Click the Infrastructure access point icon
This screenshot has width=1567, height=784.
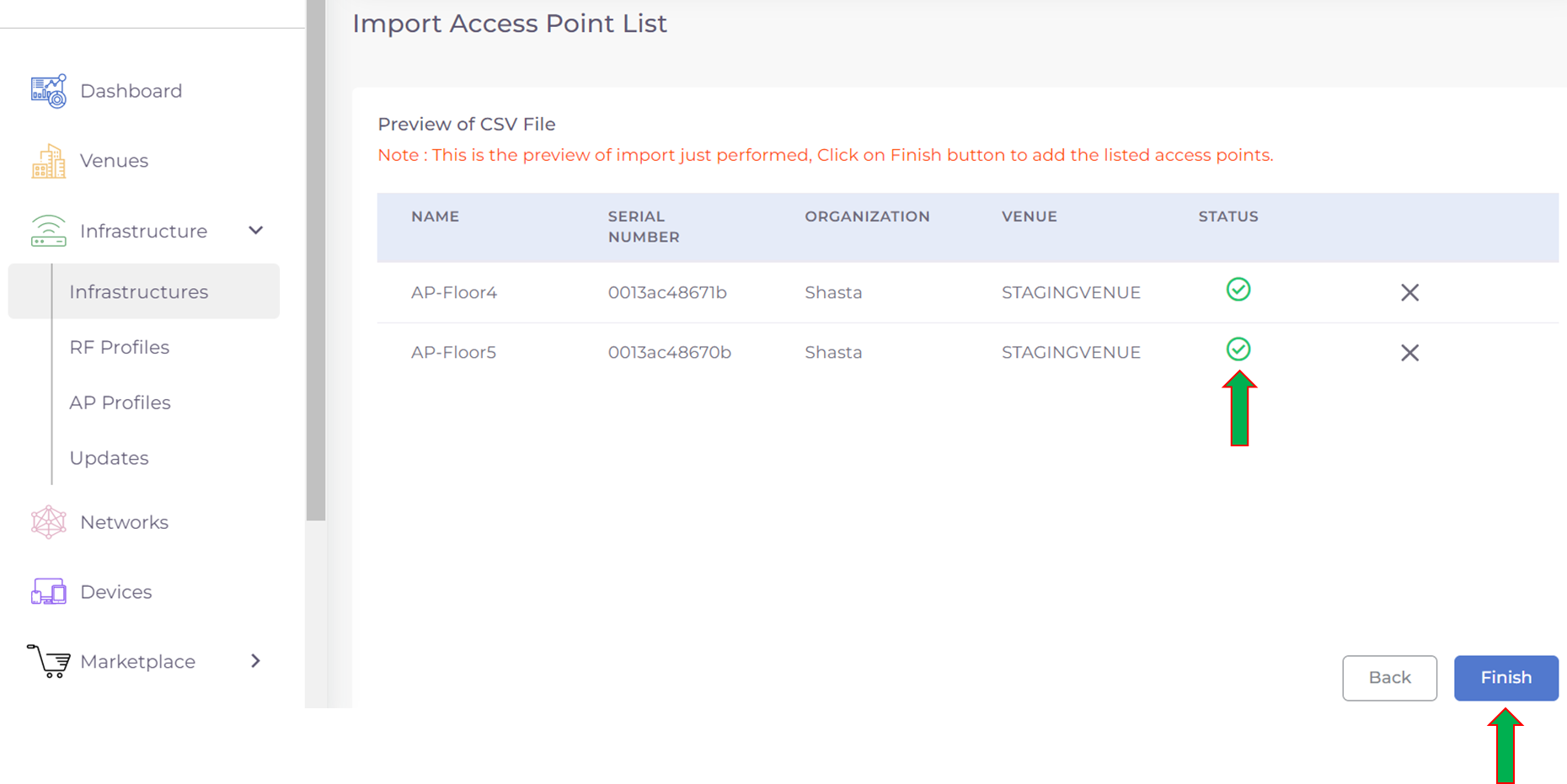click(x=48, y=231)
